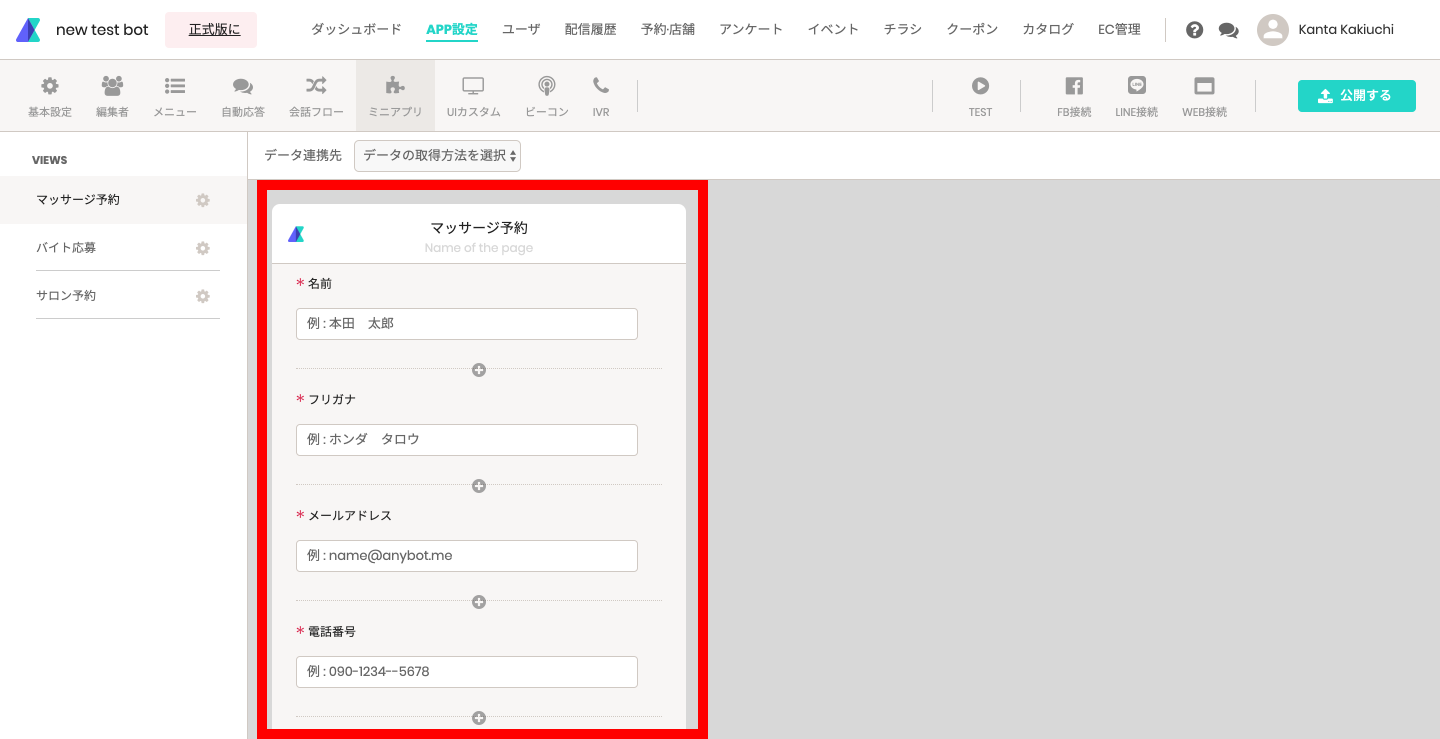Add field below フリガナ with plus icon
The width and height of the screenshot is (1440, 739).
479,486
